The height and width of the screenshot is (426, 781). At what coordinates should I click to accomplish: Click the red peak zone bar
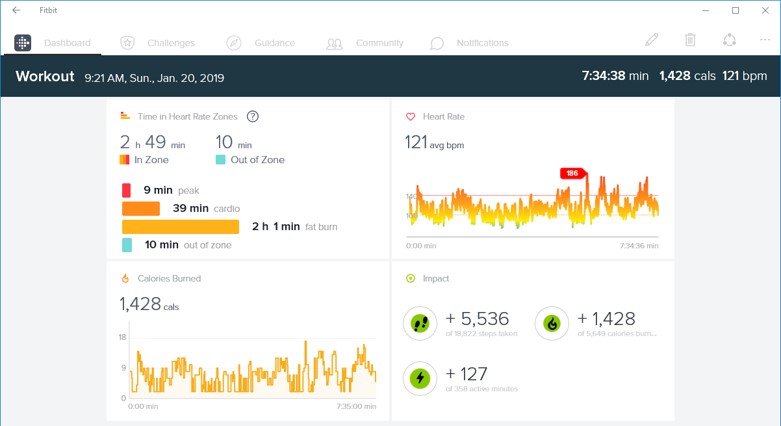coord(126,190)
